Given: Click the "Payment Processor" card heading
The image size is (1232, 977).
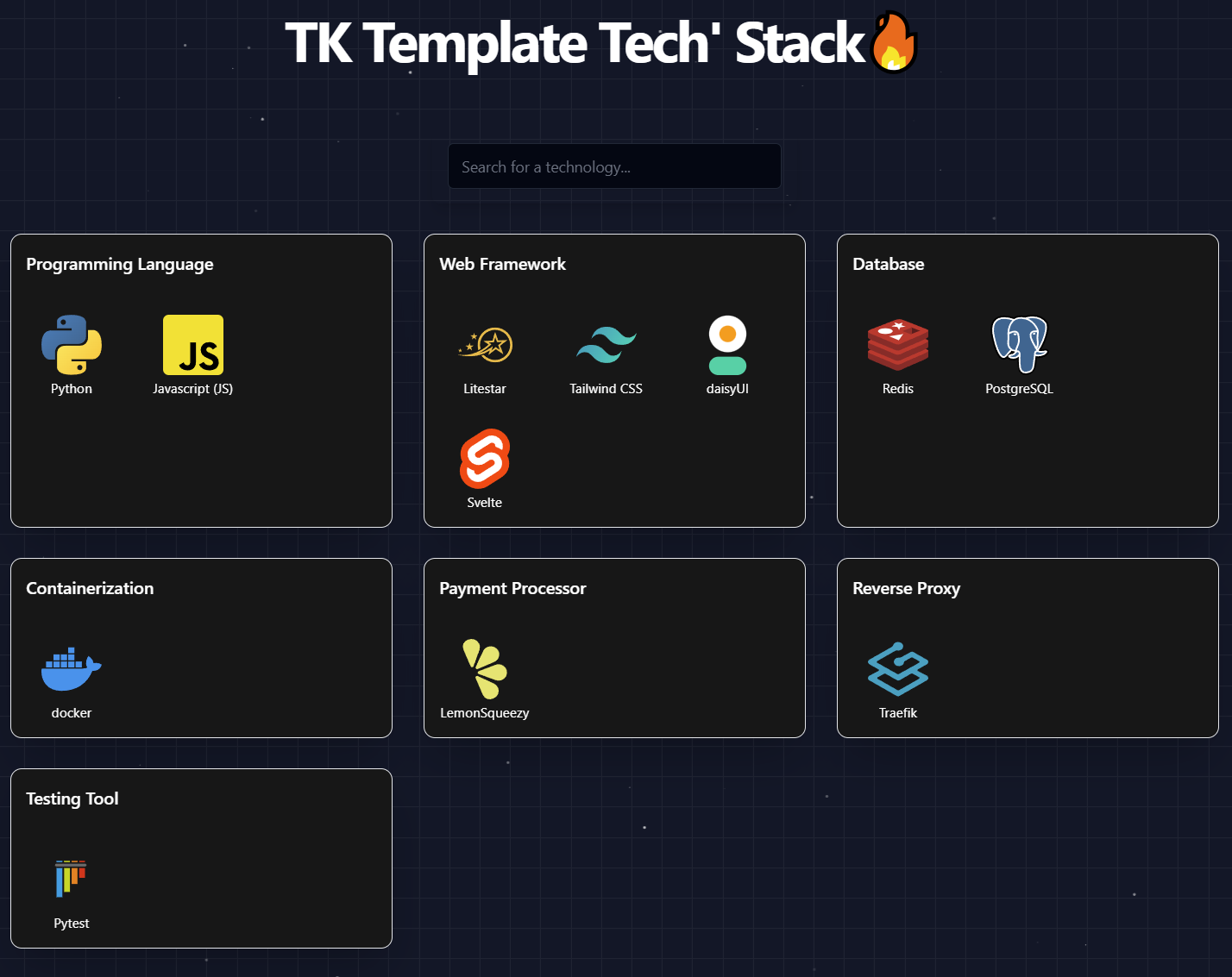Looking at the screenshot, I should 512,589.
